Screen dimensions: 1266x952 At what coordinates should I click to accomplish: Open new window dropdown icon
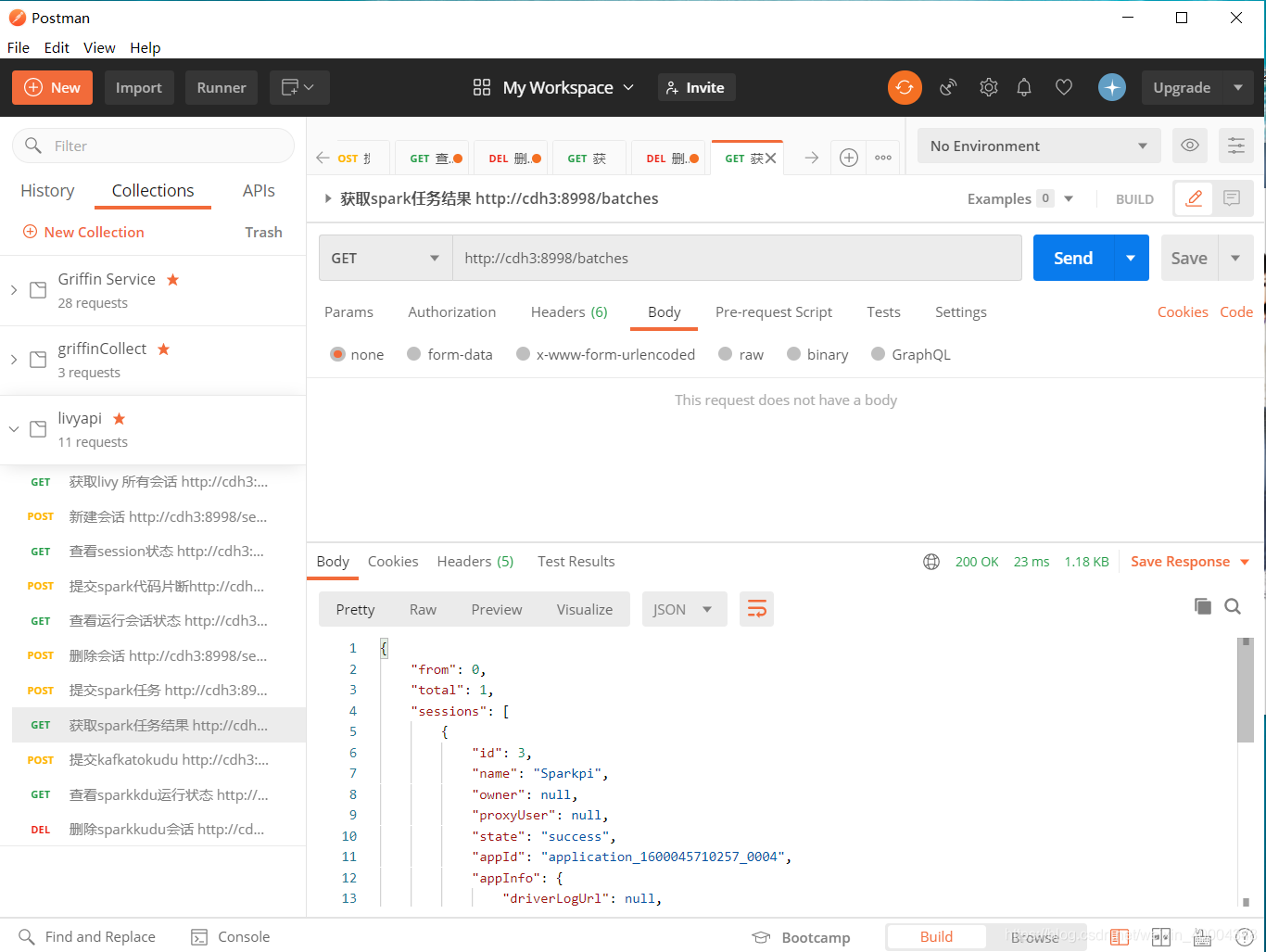coord(299,87)
